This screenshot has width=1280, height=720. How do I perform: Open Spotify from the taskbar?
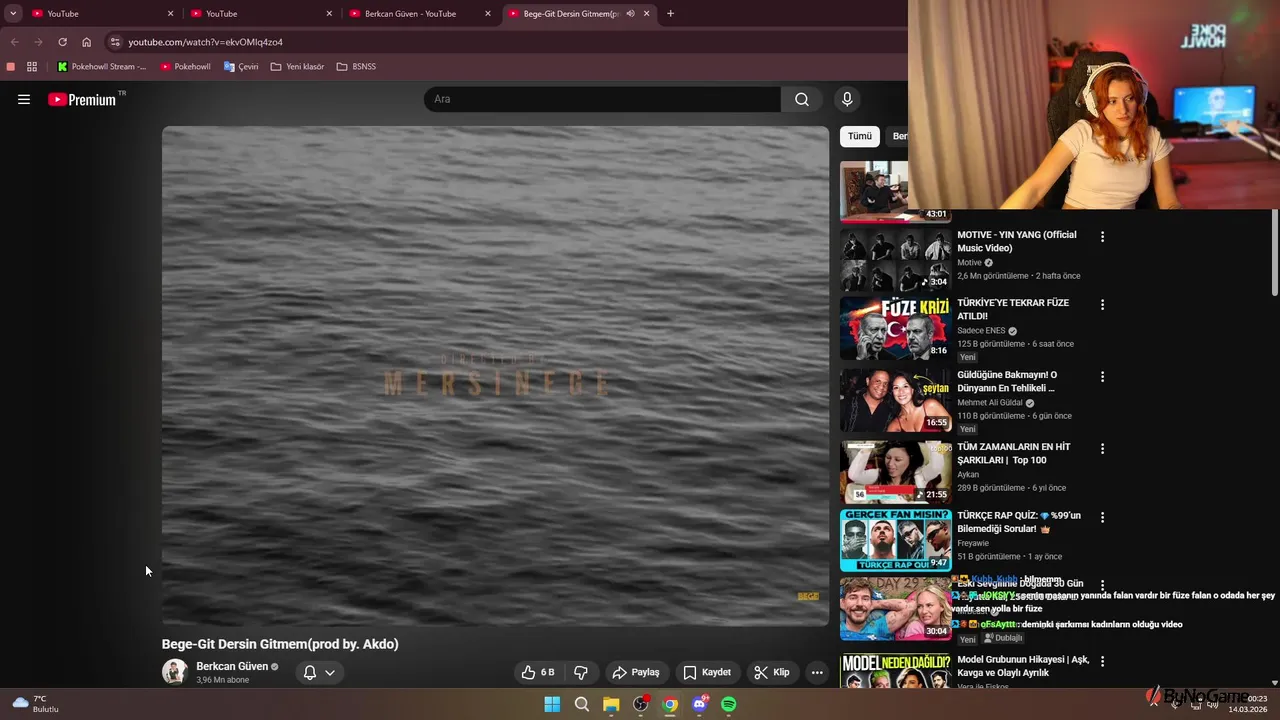[x=729, y=704]
